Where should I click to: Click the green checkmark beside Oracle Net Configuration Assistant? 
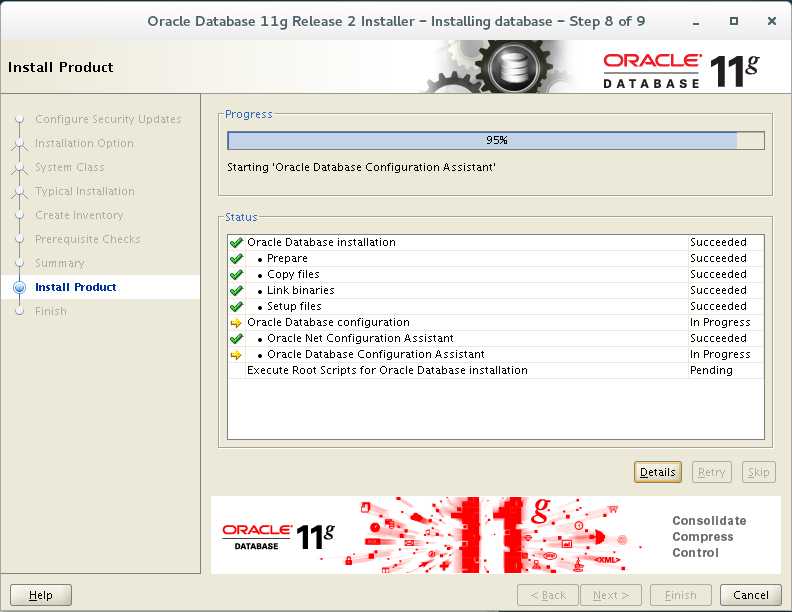pos(236,339)
